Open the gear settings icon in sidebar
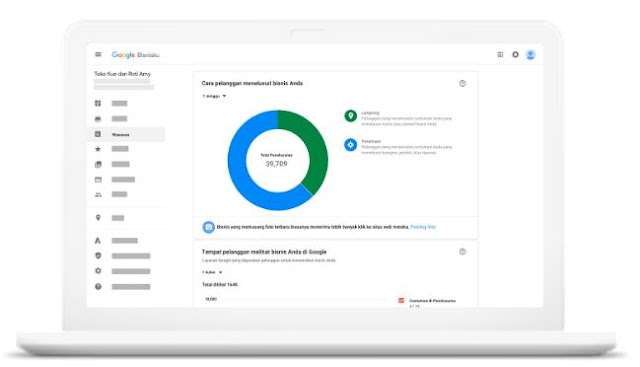The image size is (640, 367). click(98, 271)
